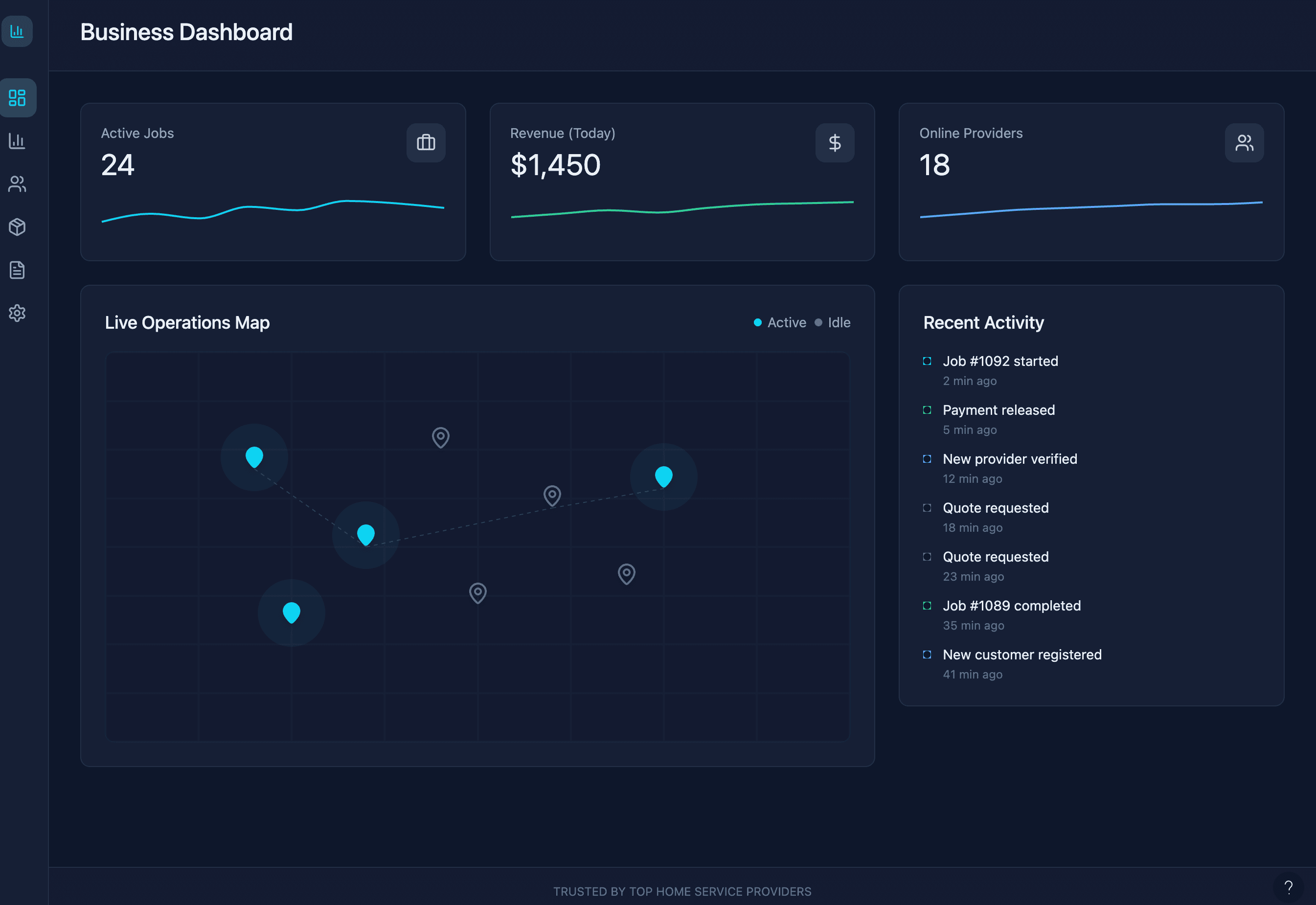Open the Packages/Orders box icon in sidebar

[18, 227]
